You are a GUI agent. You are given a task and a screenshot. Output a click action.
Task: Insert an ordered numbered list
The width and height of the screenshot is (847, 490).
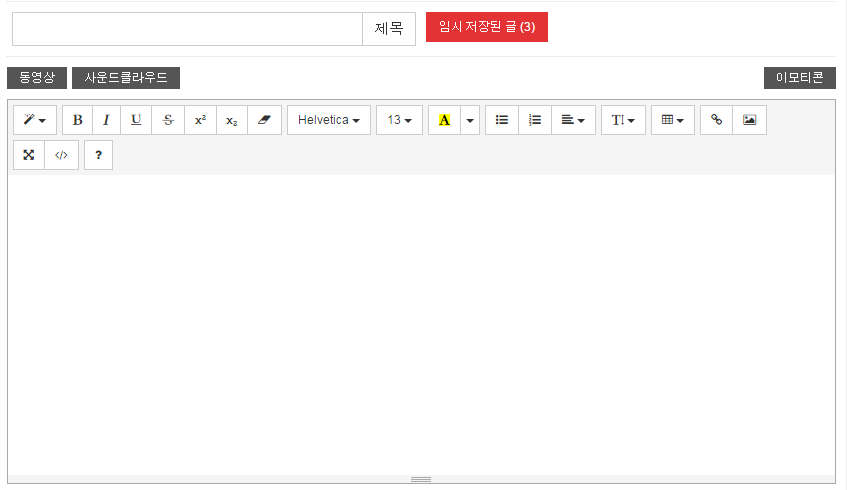[x=535, y=120]
